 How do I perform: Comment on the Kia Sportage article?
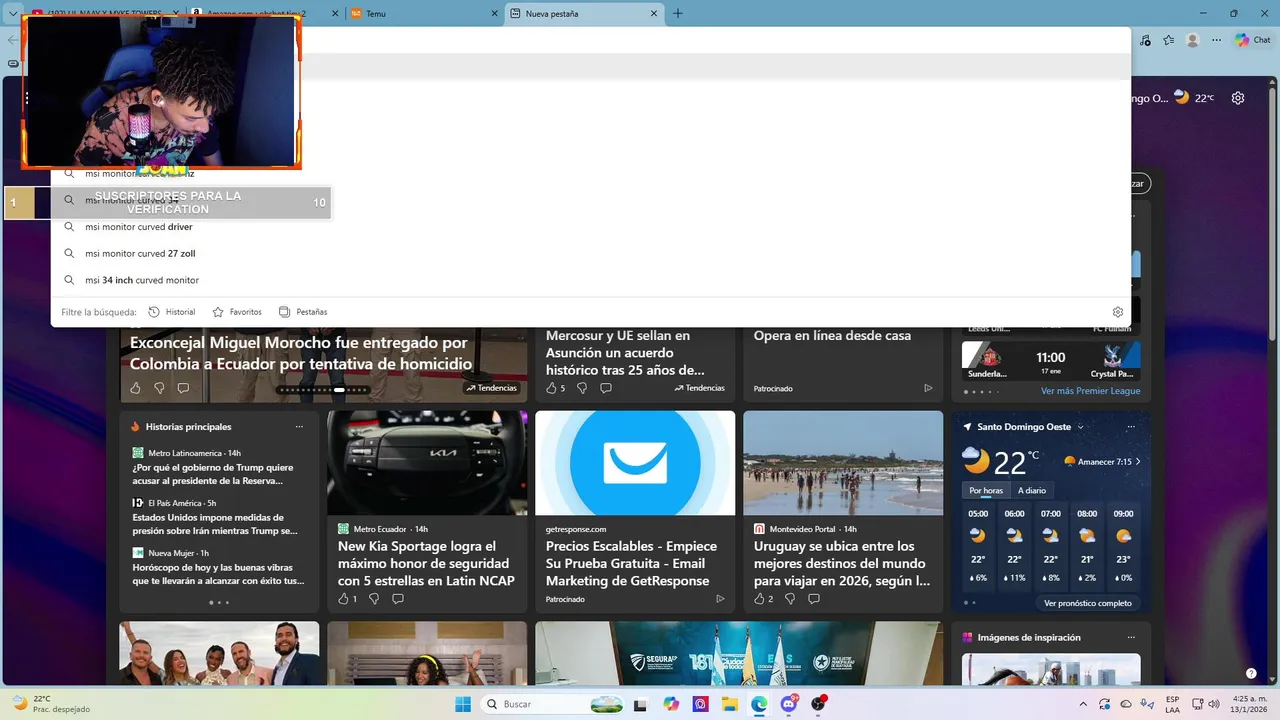[x=398, y=599]
